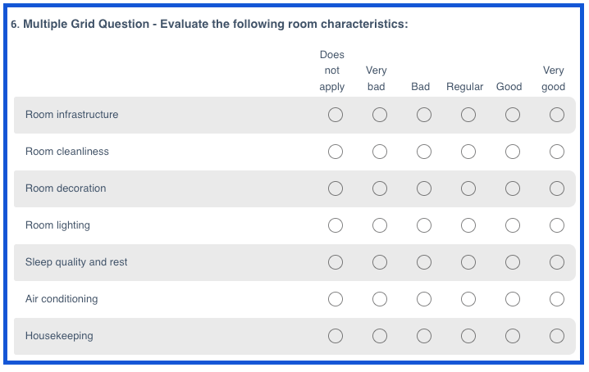Select Bad for Room cleanliness

click(x=424, y=152)
